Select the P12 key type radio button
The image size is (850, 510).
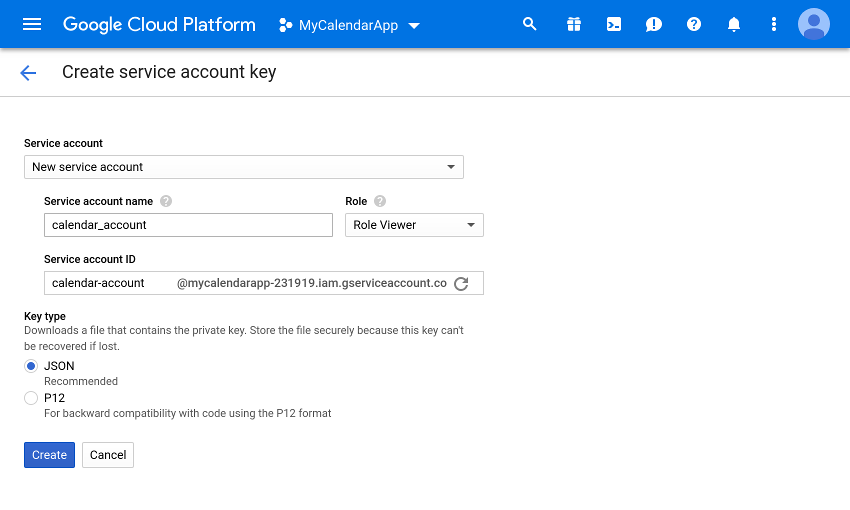(x=31, y=398)
